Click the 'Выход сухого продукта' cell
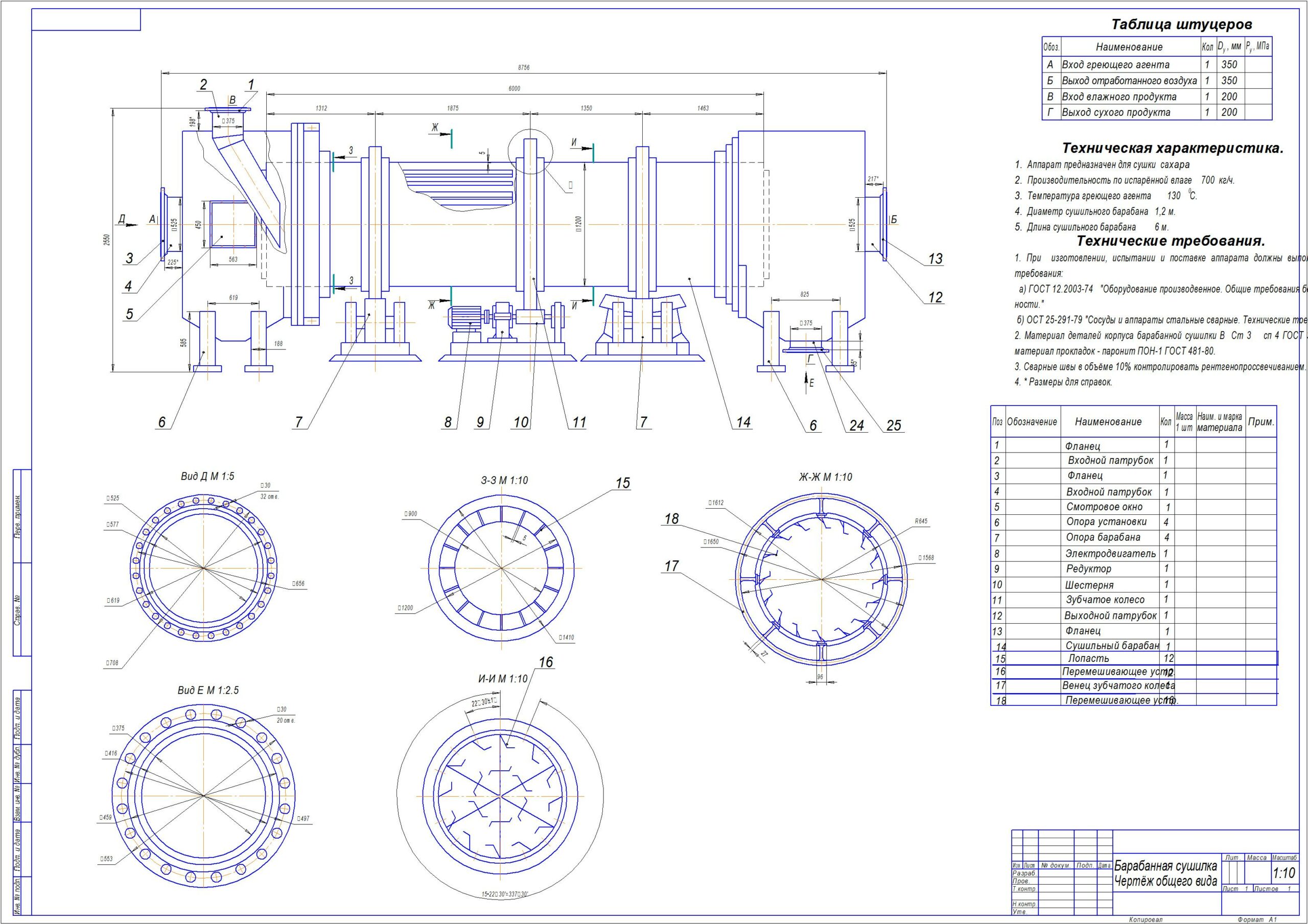 click(1116, 112)
